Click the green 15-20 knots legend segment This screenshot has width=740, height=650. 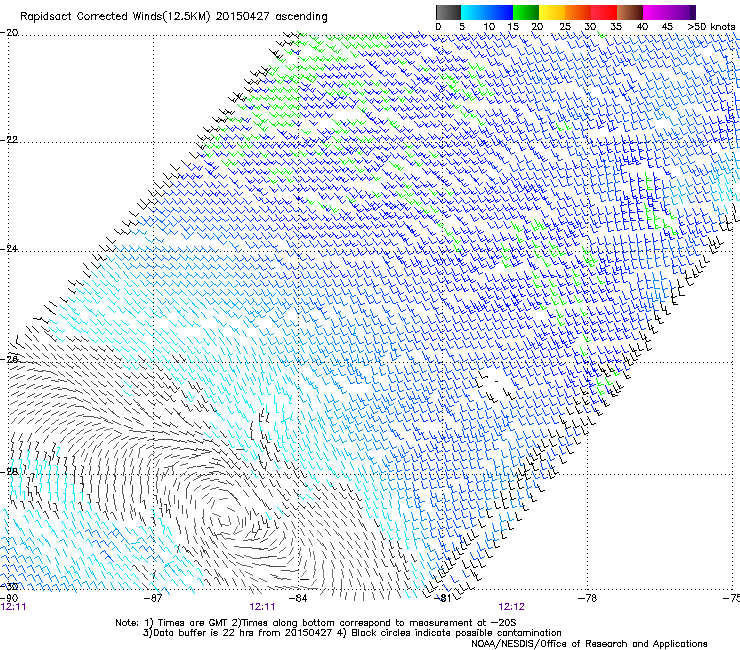526,12
